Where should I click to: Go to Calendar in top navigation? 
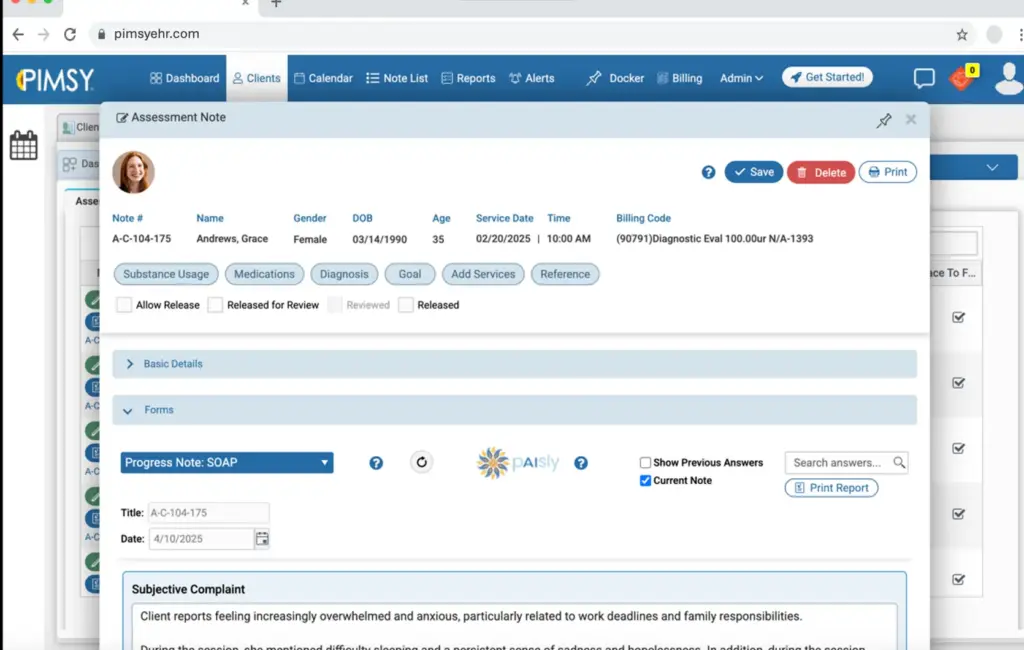(323, 78)
